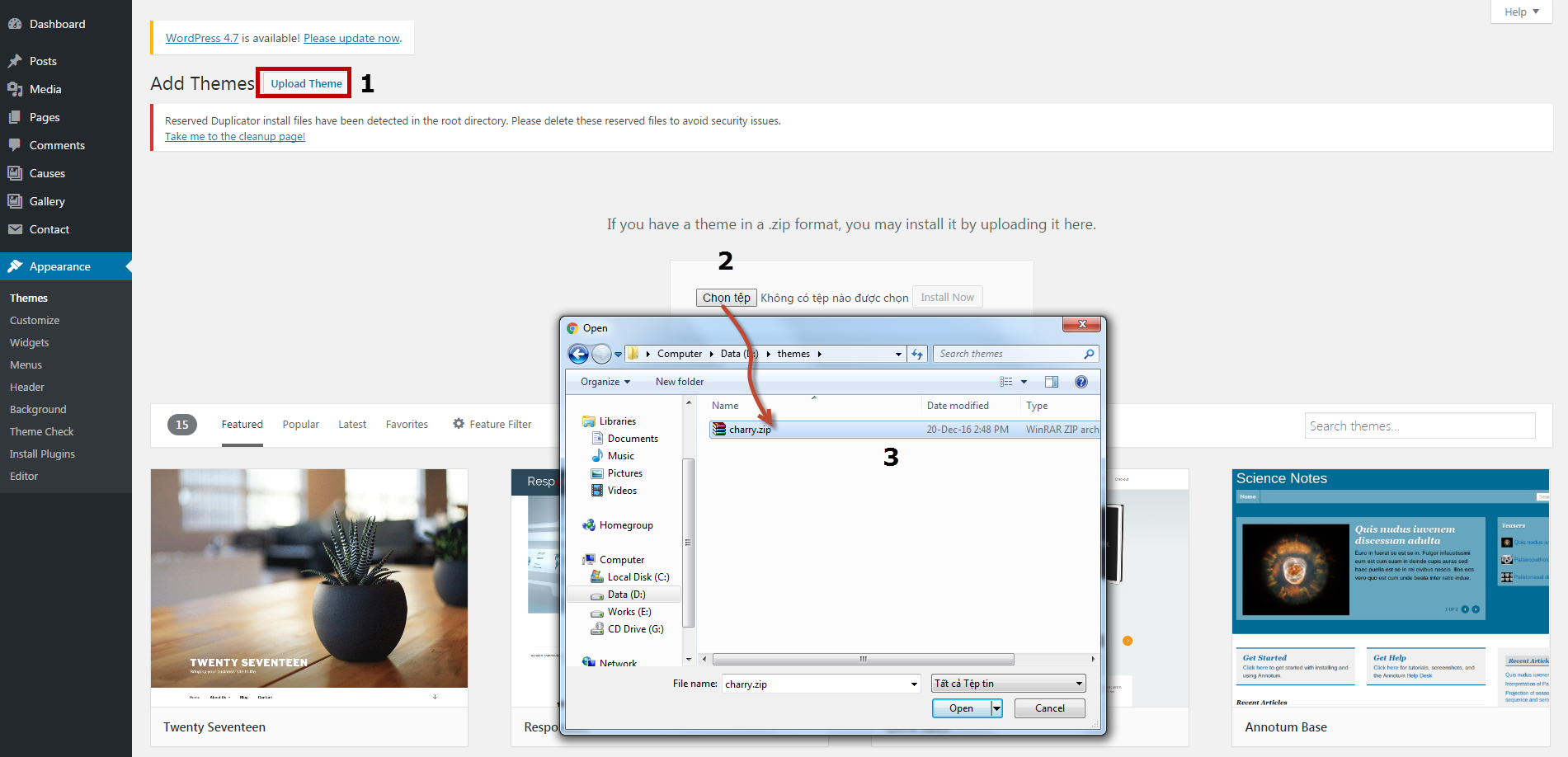The width and height of the screenshot is (1568, 757).
Task: Open Media in the admin sidebar
Action: 45,89
